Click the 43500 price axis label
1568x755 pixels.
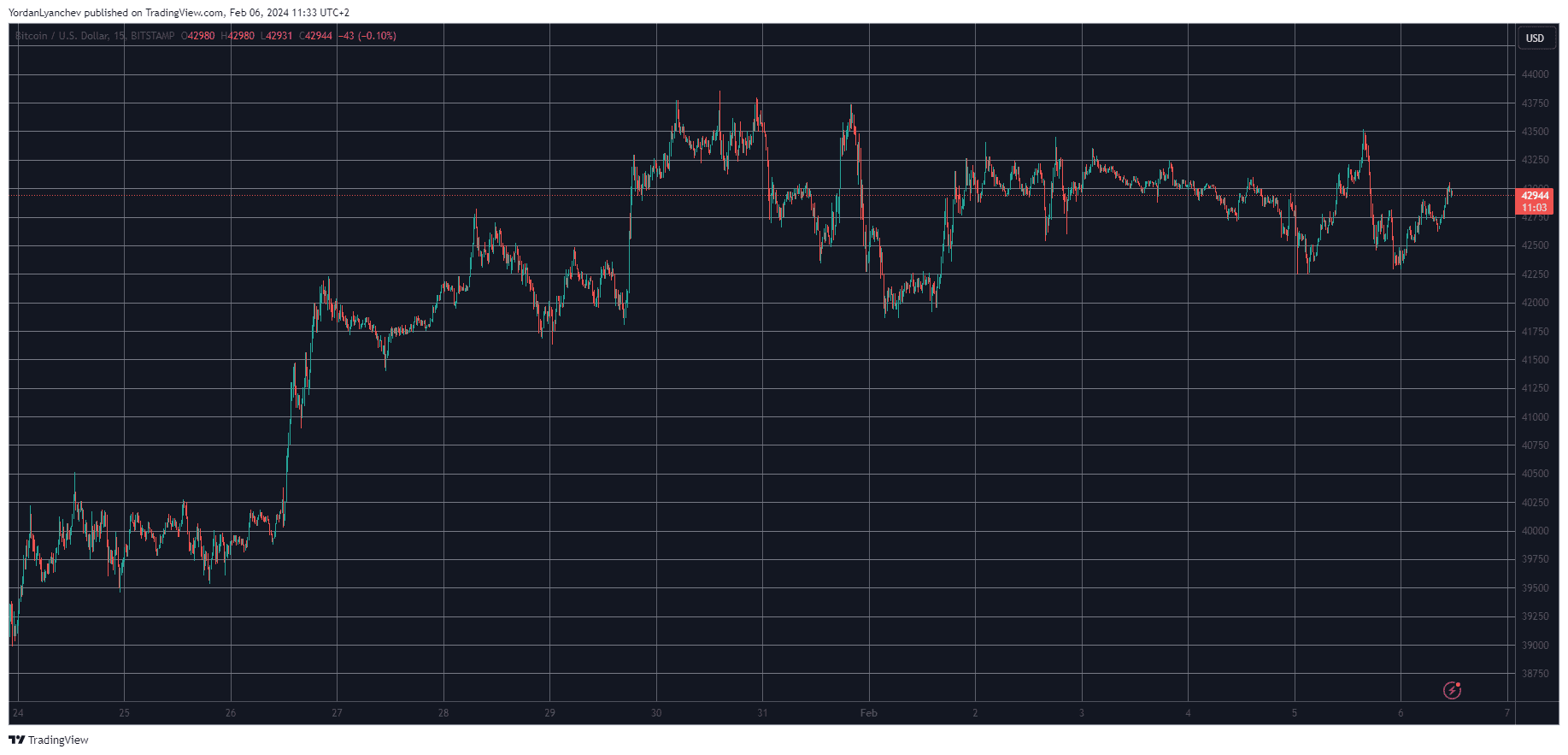pyautogui.click(x=1535, y=132)
